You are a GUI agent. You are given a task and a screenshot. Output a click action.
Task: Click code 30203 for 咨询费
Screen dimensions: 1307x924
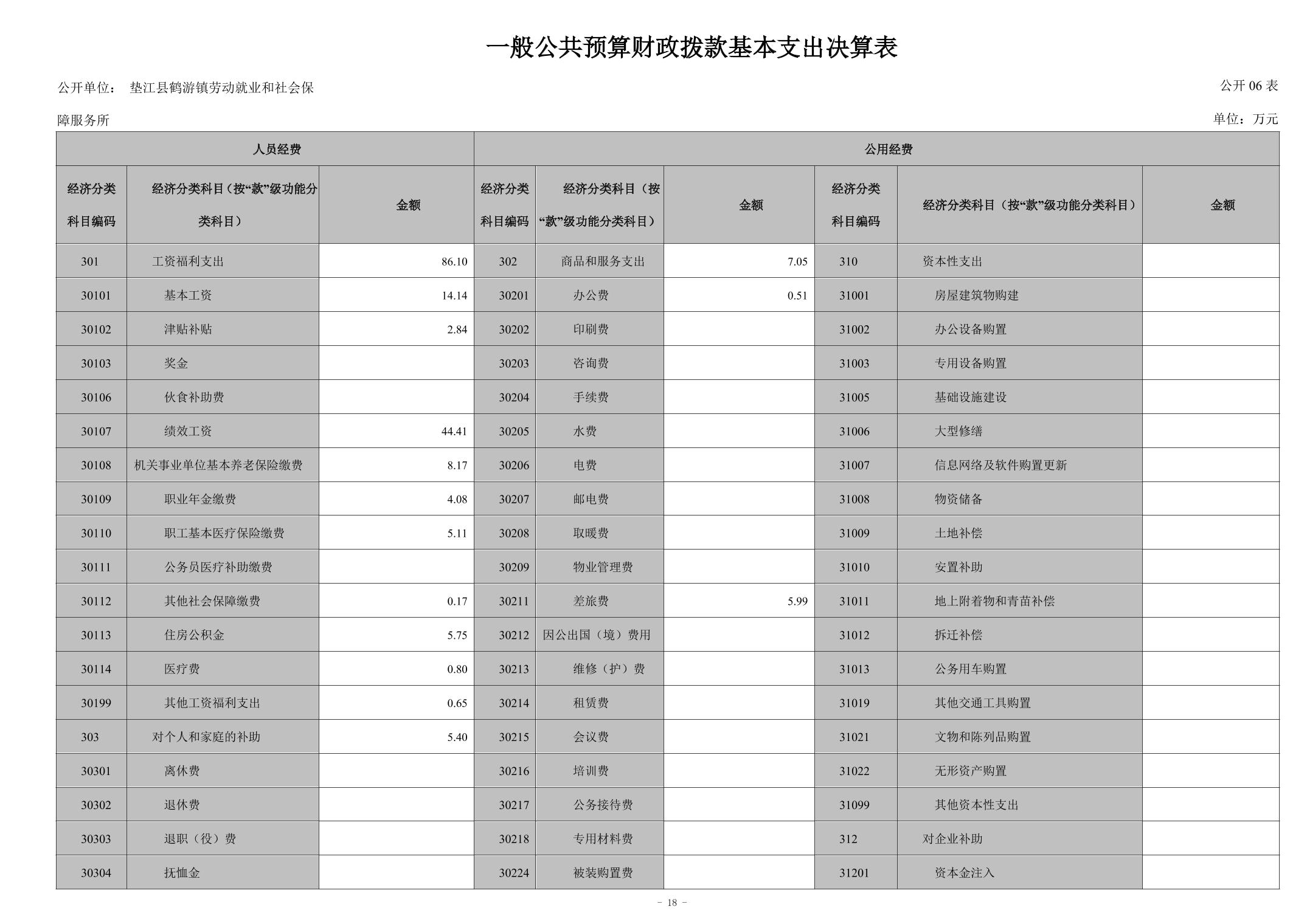514,364
